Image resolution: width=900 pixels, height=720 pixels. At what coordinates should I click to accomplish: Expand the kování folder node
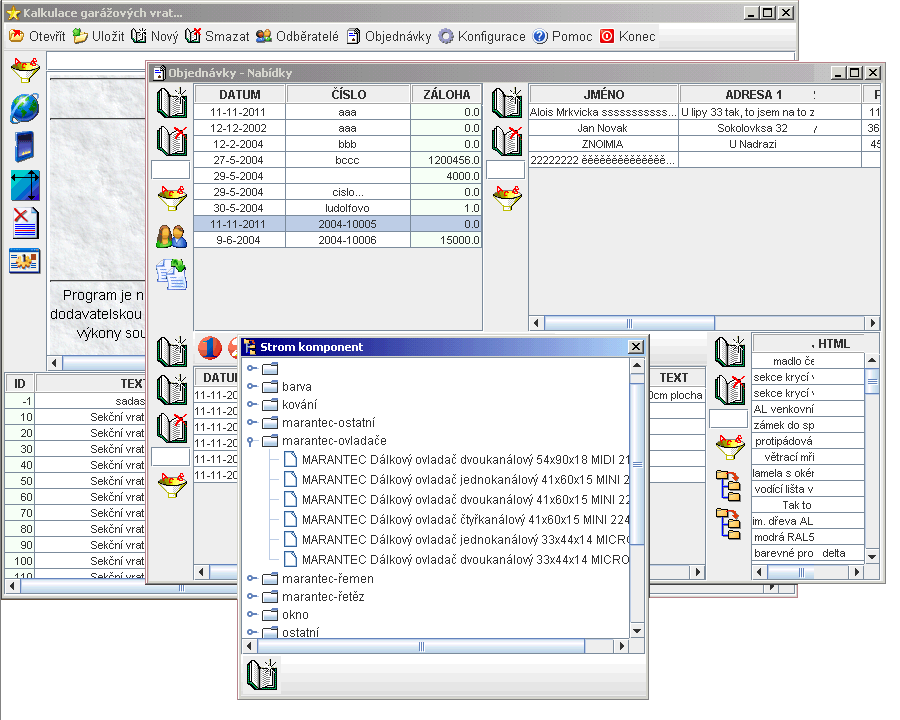click(251, 404)
